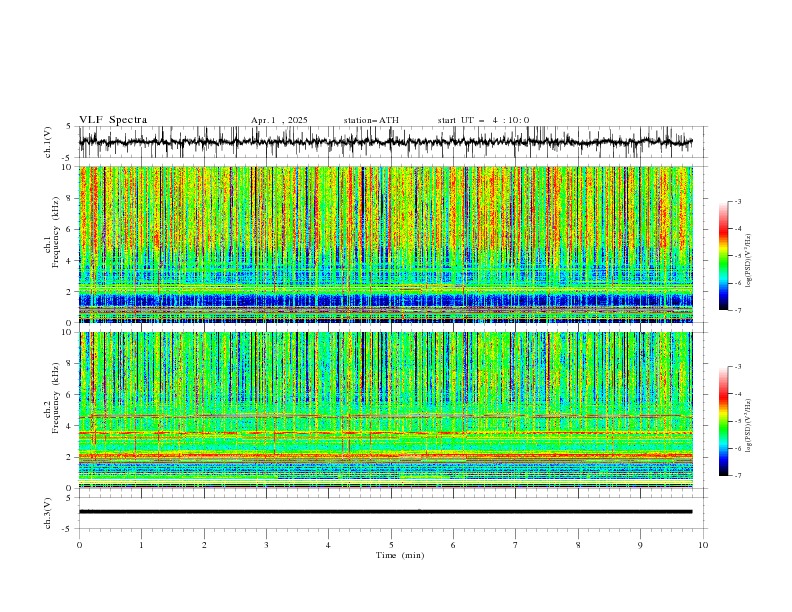
Task: Click the ch.3 flat black trace
Action: 386,512
